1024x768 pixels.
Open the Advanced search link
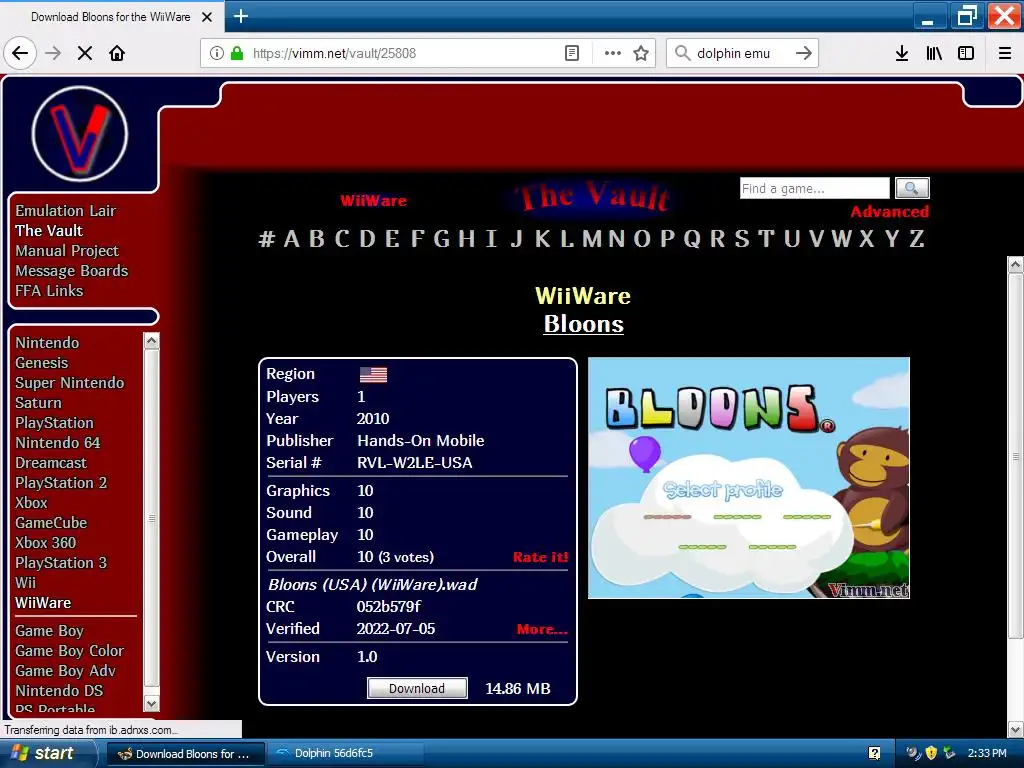point(889,212)
